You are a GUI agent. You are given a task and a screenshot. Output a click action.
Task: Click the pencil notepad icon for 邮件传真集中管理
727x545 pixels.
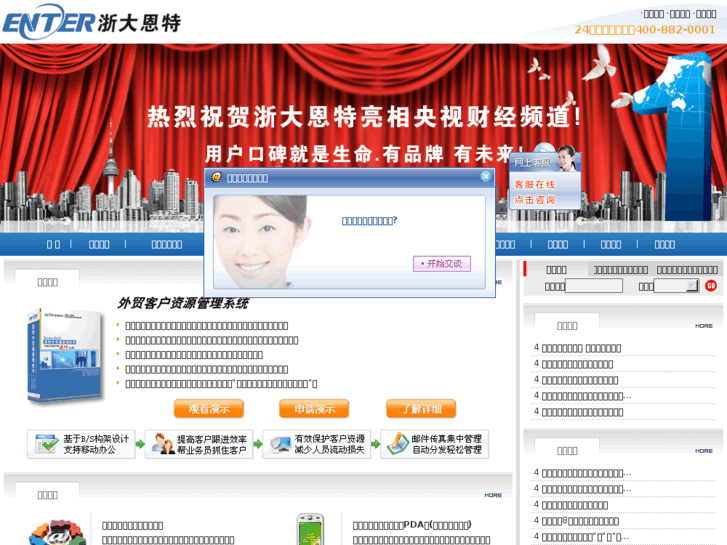tap(397, 444)
